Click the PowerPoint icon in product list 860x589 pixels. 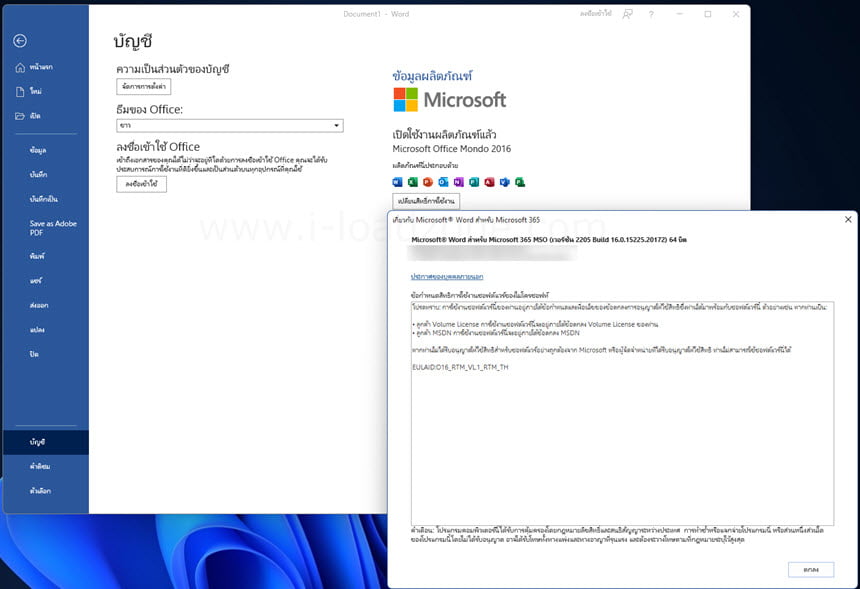click(x=428, y=182)
